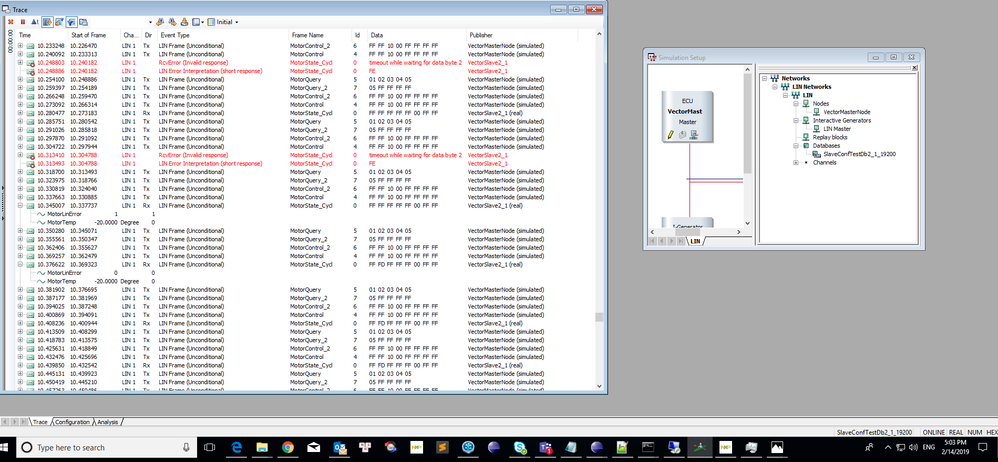Pause the trace with the red pause icon

[x=23, y=22]
